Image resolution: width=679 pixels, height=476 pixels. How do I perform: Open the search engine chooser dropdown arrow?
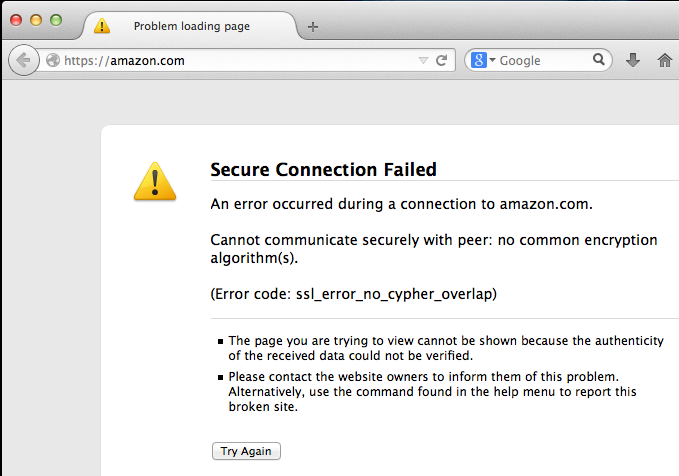tap(492, 60)
